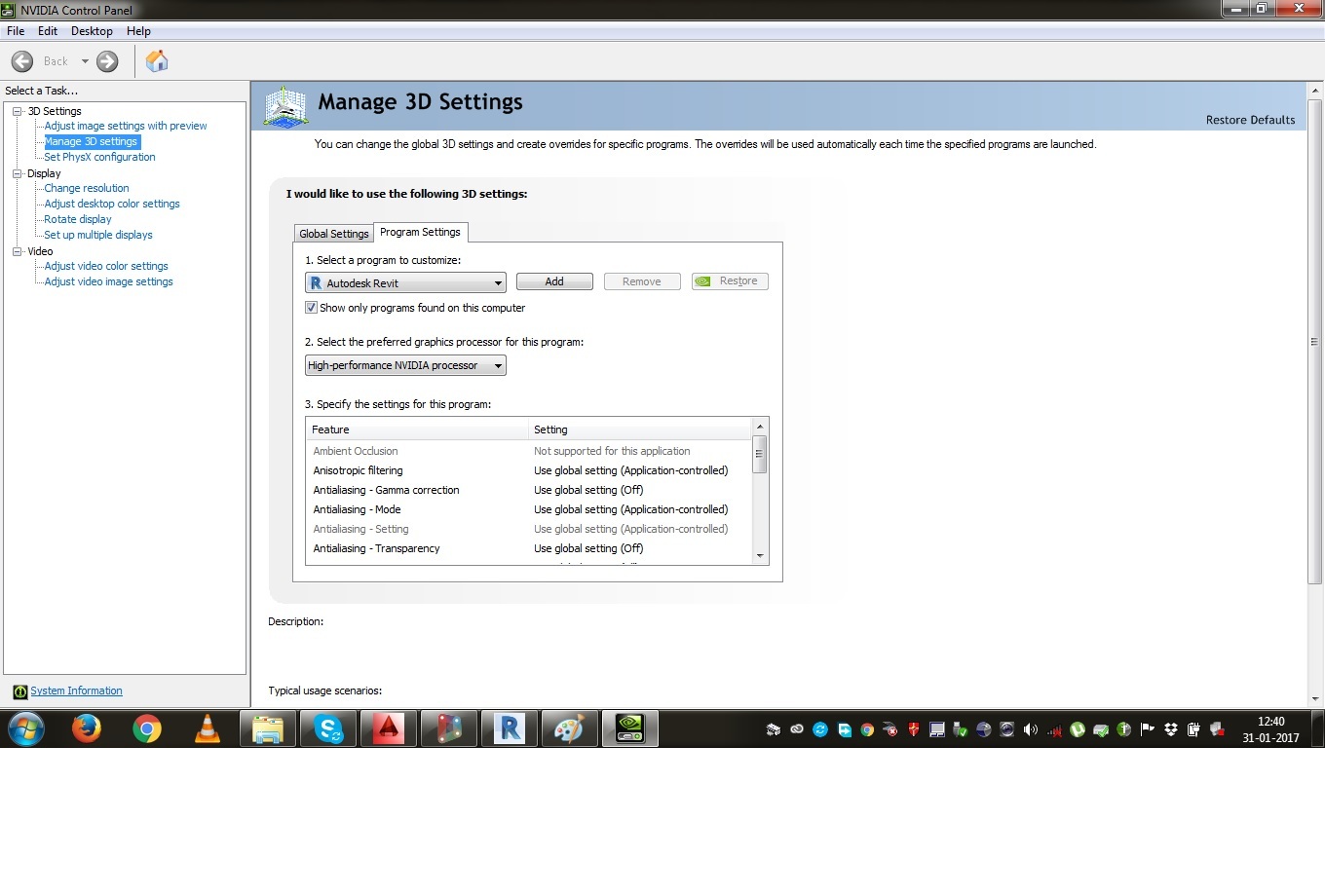Open Adjust video image settings

[109, 281]
